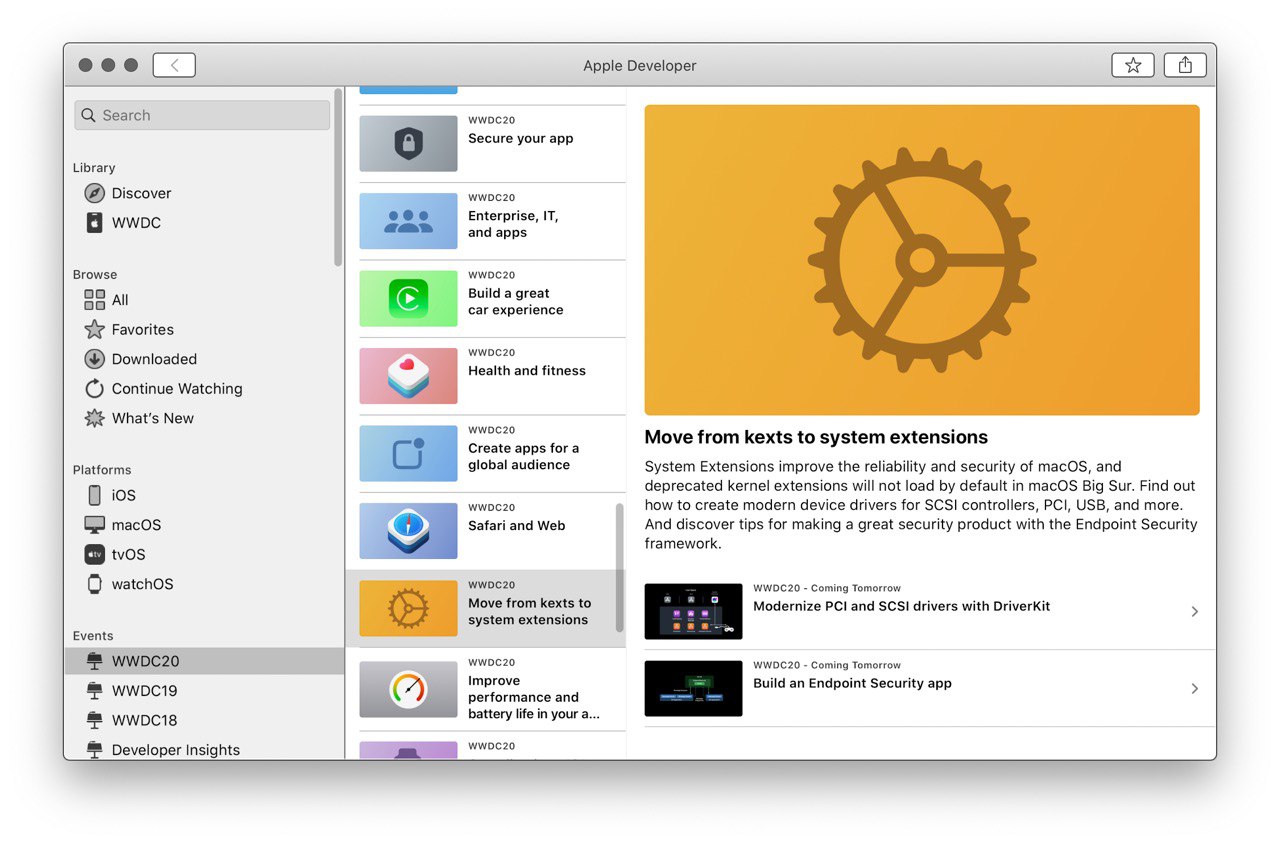Open Secure your app shield thumbnail
Screen dimensions: 1280x844
(408, 144)
